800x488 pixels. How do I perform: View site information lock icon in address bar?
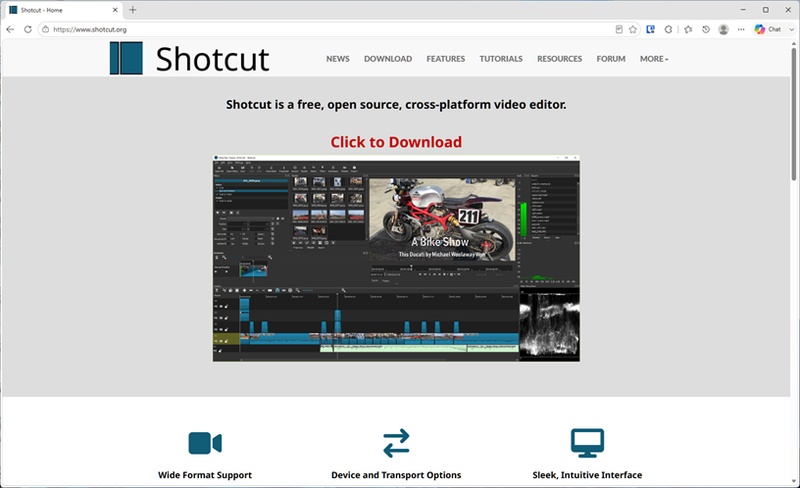click(45, 29)
